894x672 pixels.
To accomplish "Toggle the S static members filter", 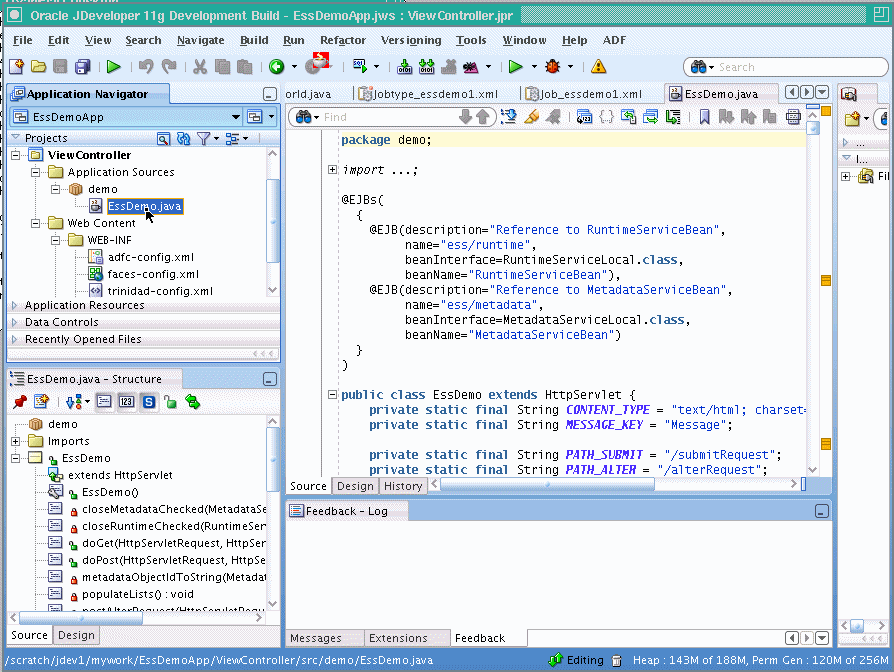I will tap(148, 400).
